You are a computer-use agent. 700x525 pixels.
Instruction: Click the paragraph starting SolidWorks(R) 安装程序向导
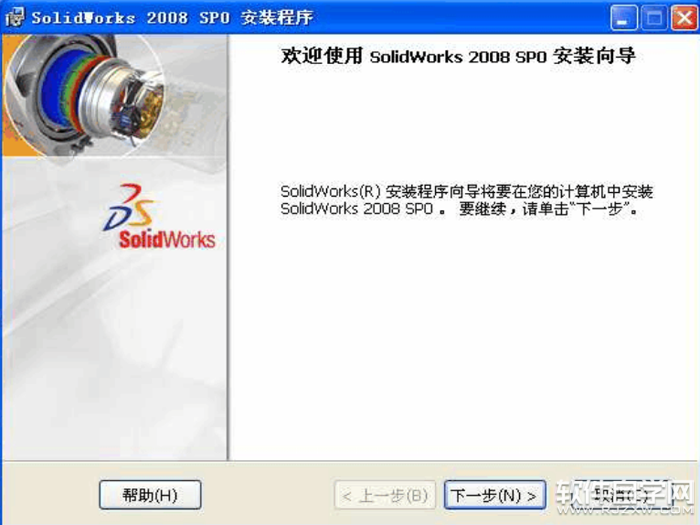(x=467, y=200)
